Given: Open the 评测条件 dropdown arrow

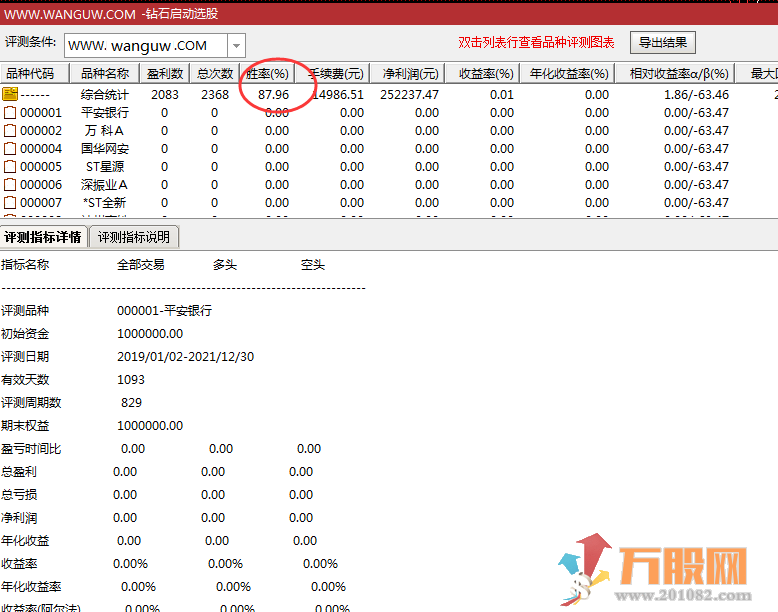Looking at the screenshot, I should tap(237, 46).
